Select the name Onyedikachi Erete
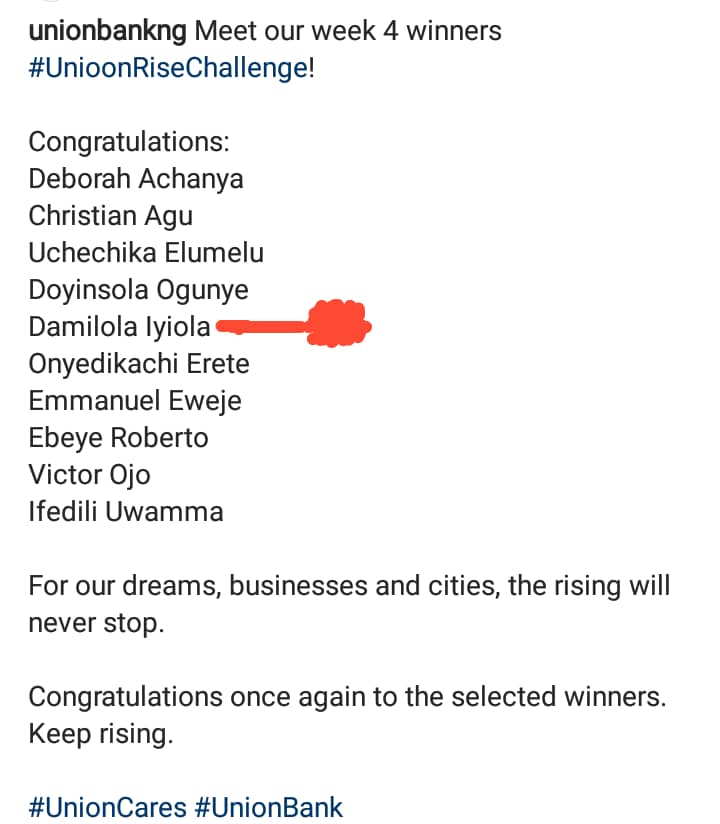720x824 pixels. point(139,364)
